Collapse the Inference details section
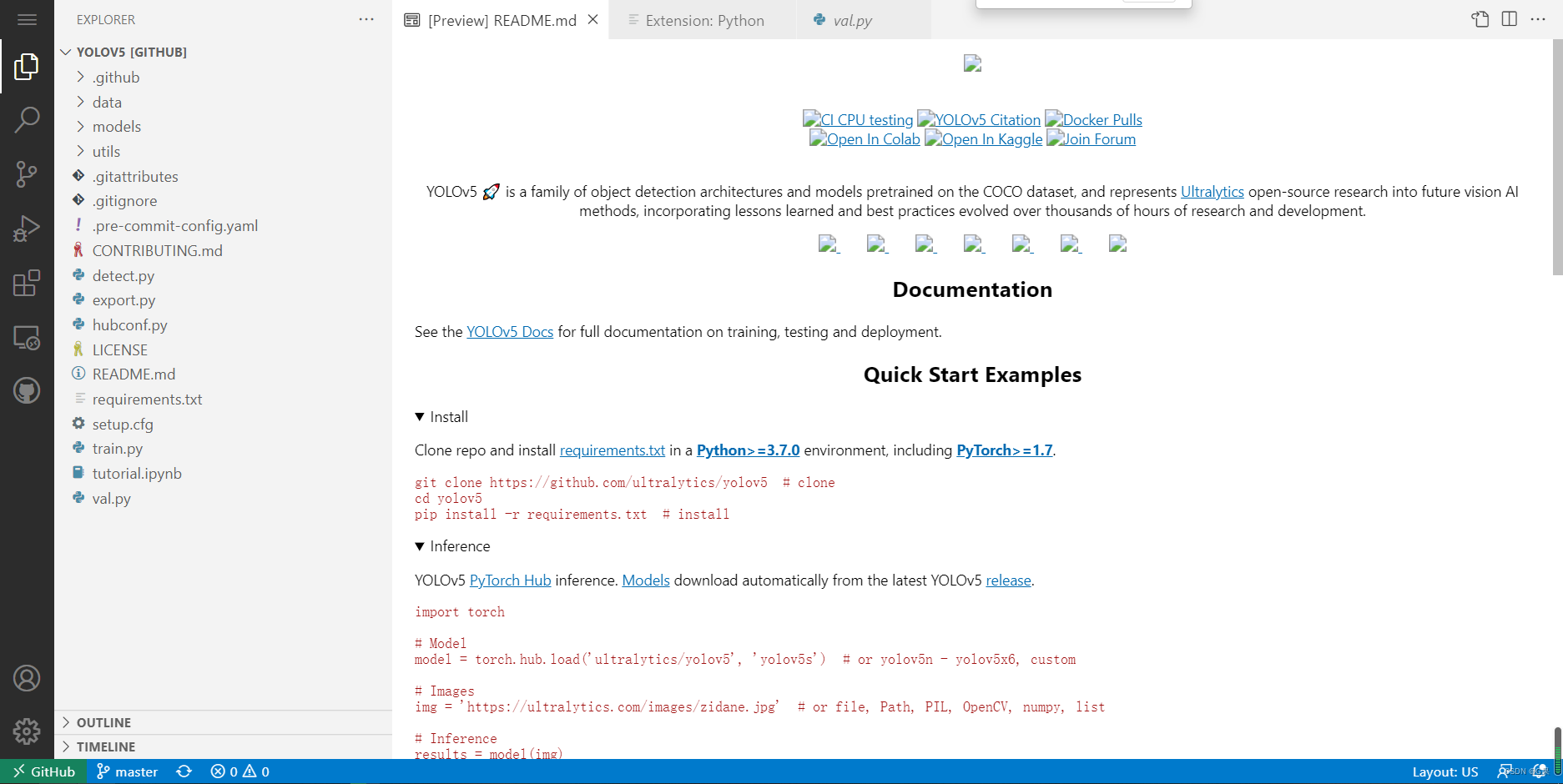 tap(452, 546)
